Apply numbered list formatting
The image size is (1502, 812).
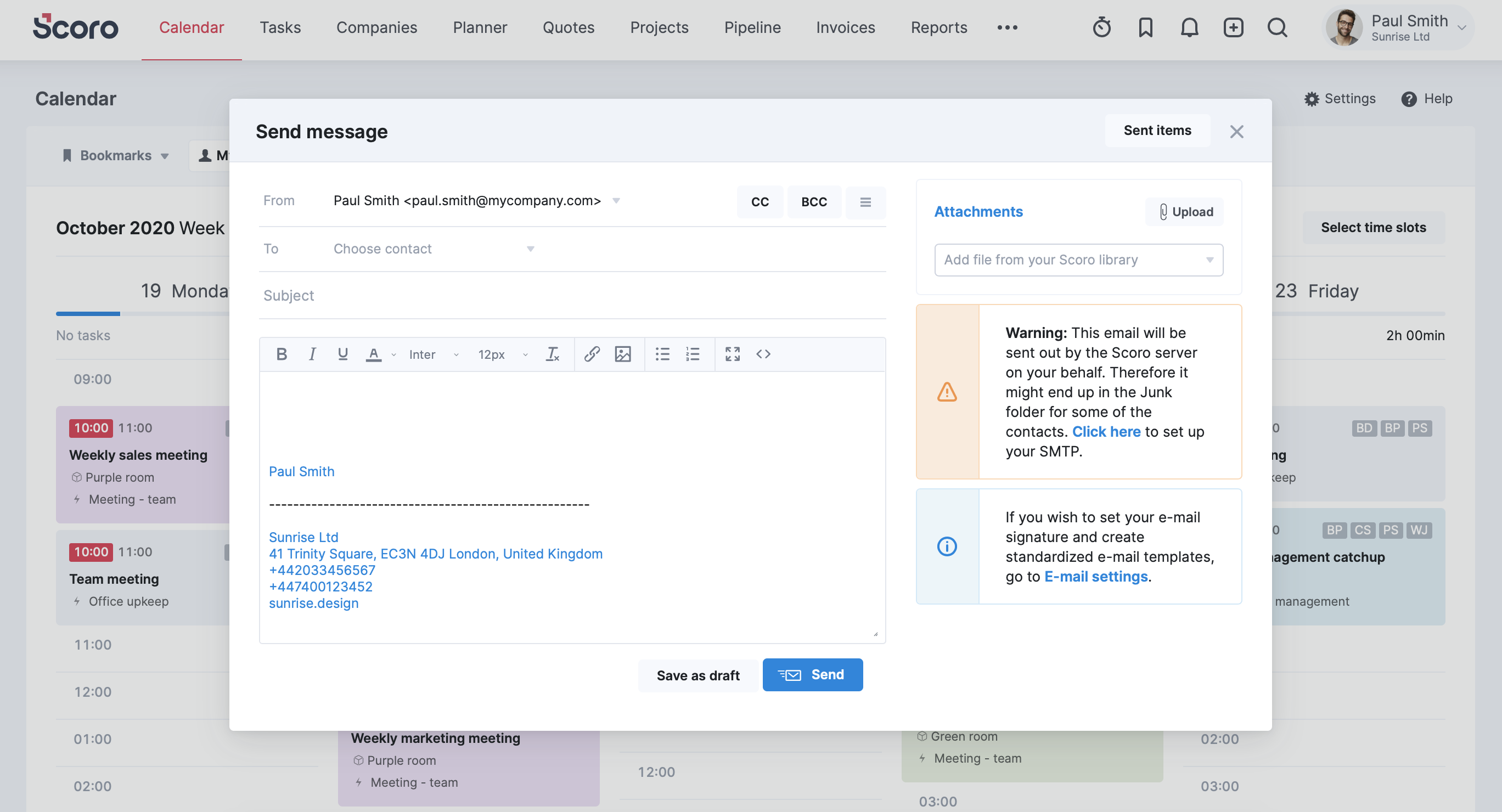pos(693,354)
